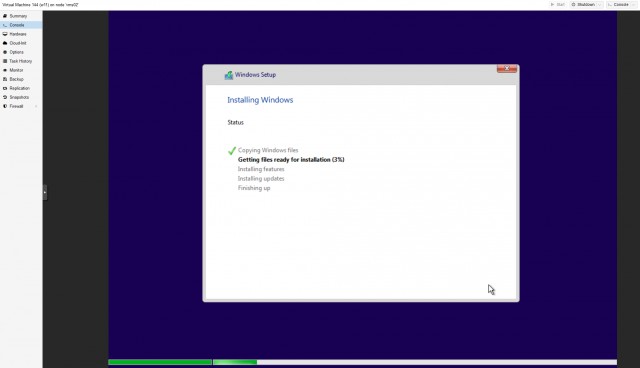The image size is (640, 368).
Task: Click "Getting files ready for installation (3%)"
Action: (291, 160)
